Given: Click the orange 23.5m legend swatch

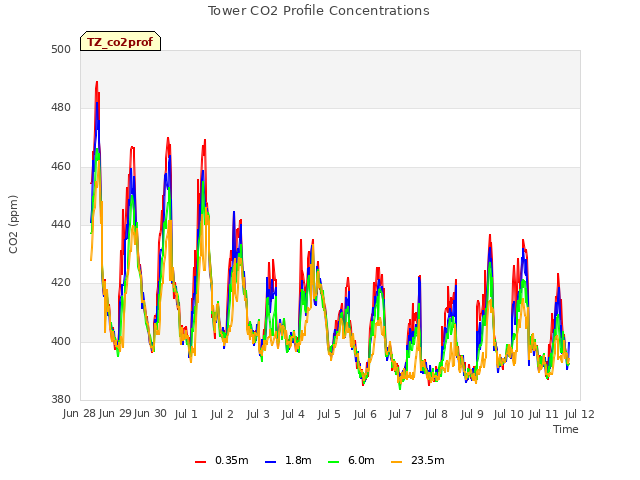Looking at the screenshot, I should 397,462.
